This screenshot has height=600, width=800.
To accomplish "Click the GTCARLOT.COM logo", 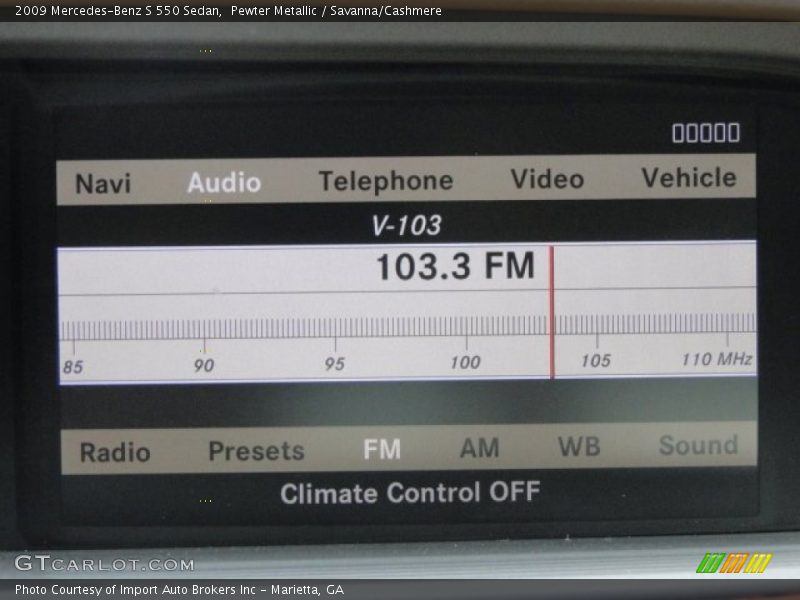I will (105, 563).
